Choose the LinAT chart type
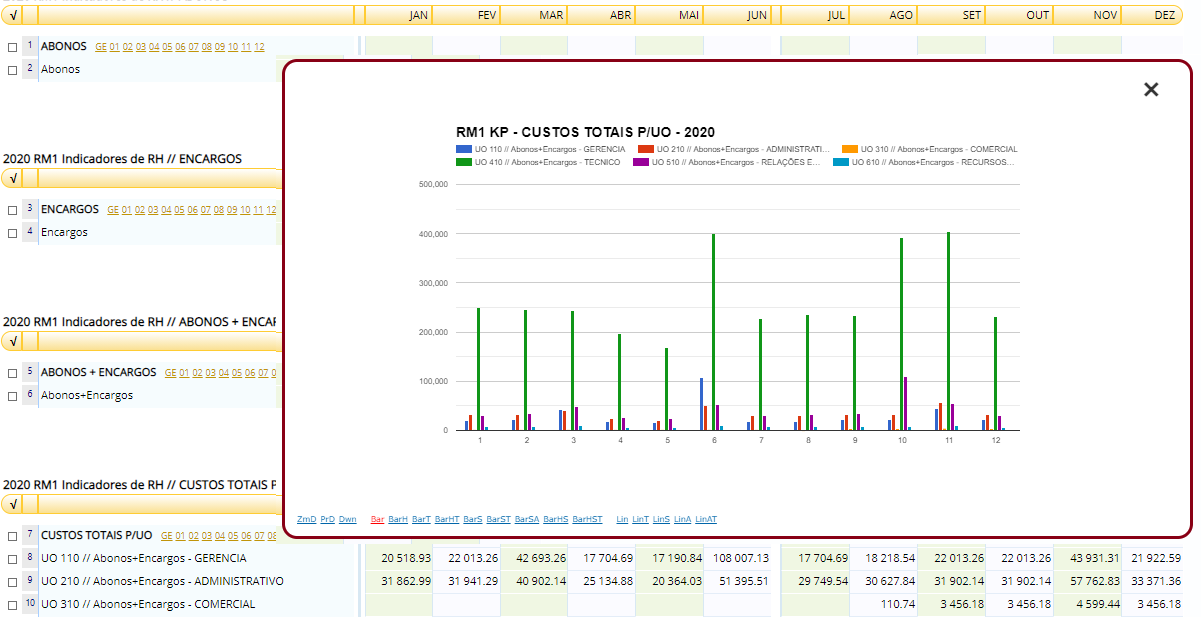 coord(706,519)
